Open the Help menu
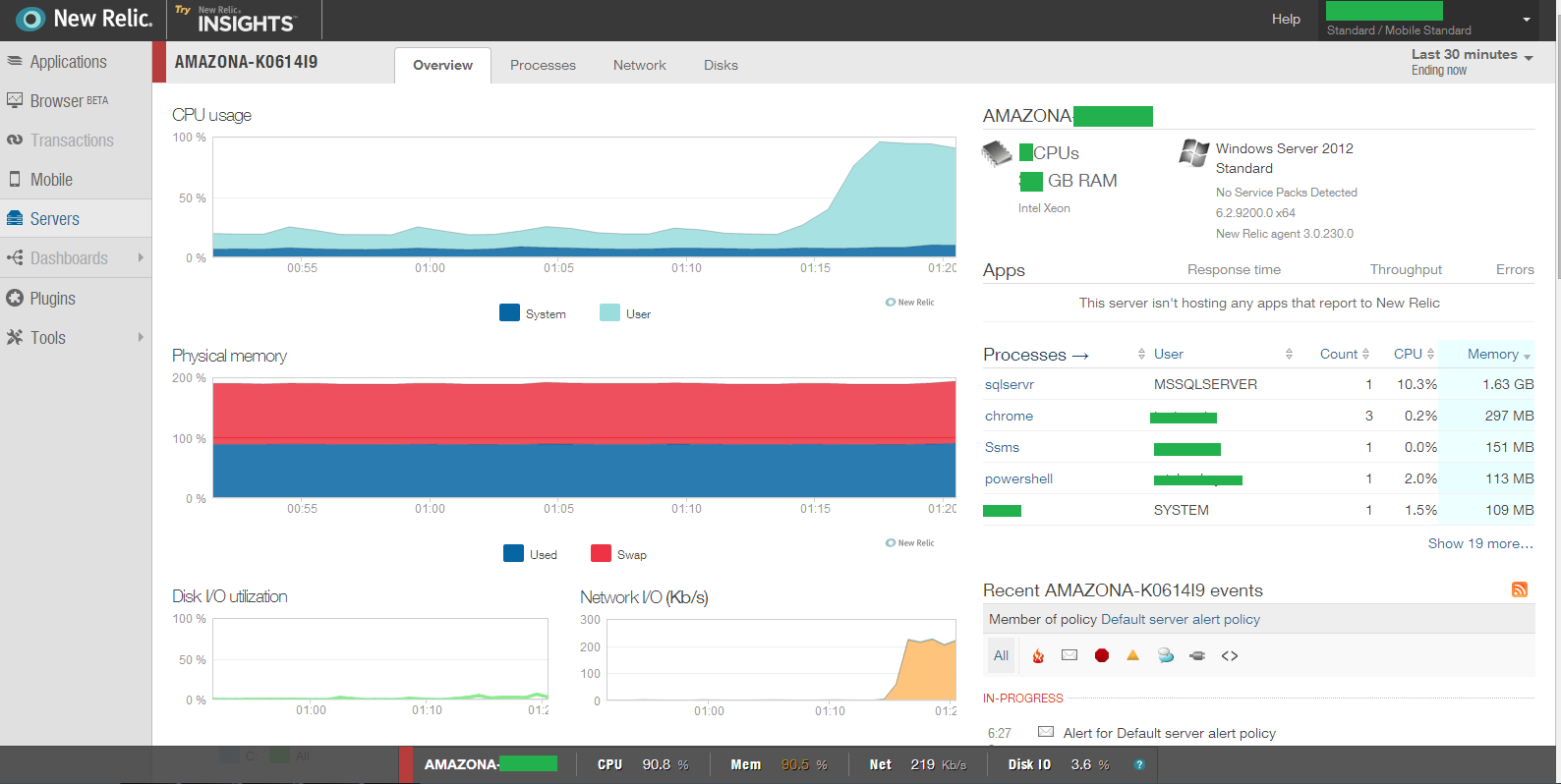 tap(1286, 19)
